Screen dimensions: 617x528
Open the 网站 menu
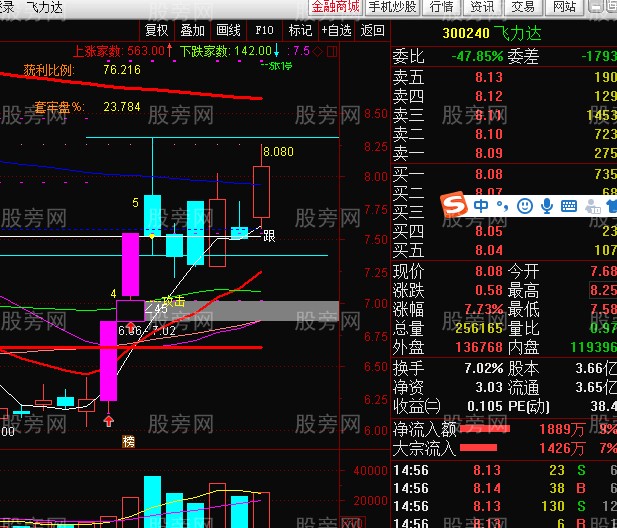point(564,7)
